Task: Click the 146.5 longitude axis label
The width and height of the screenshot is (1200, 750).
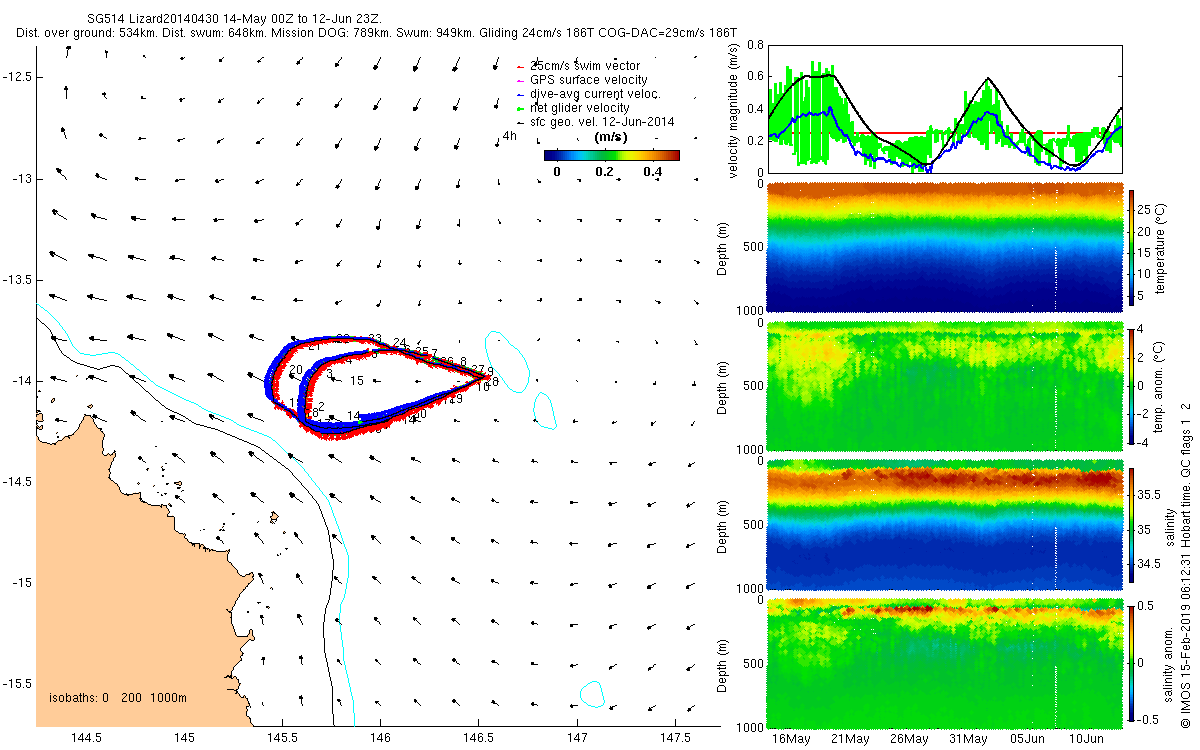Action: [478, 738]
